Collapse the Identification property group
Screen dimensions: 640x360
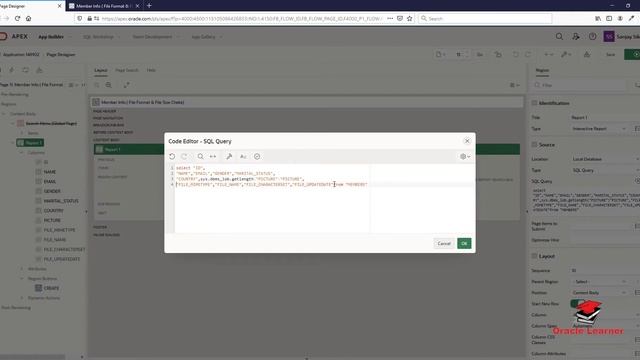[534, 103]
